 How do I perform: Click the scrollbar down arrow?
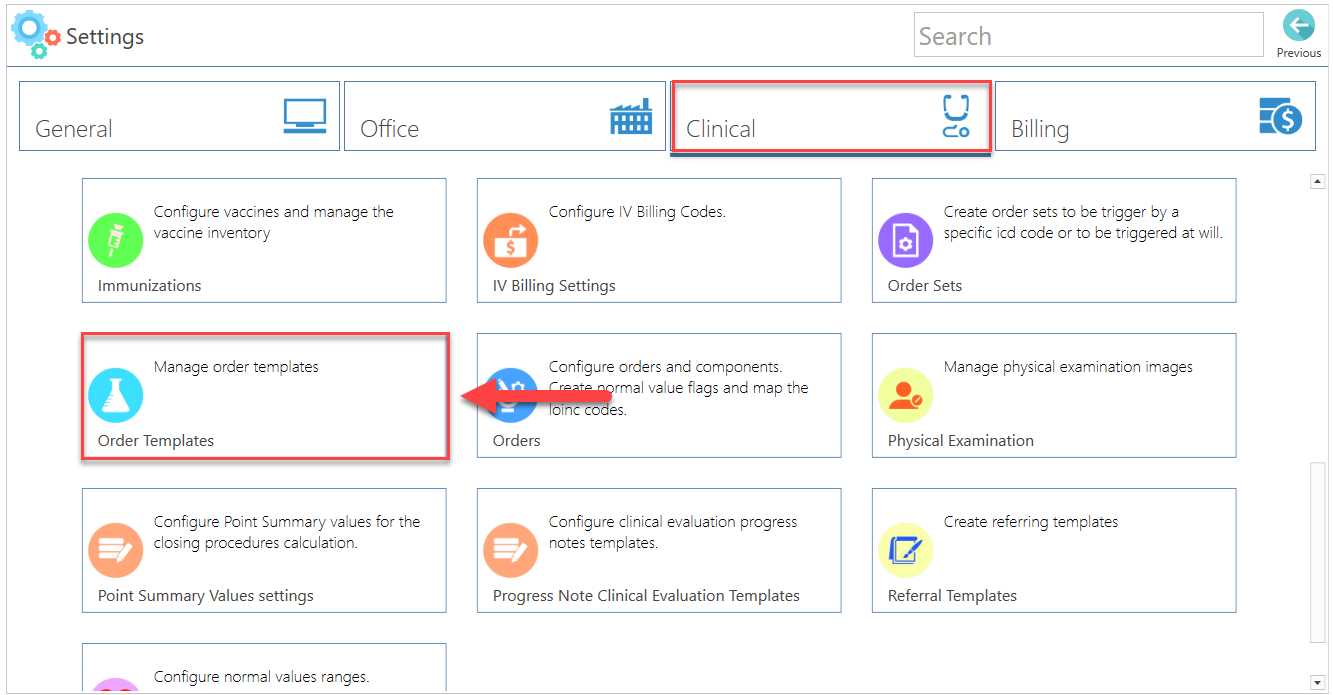pyautogui.click(x=1317, y=683)
